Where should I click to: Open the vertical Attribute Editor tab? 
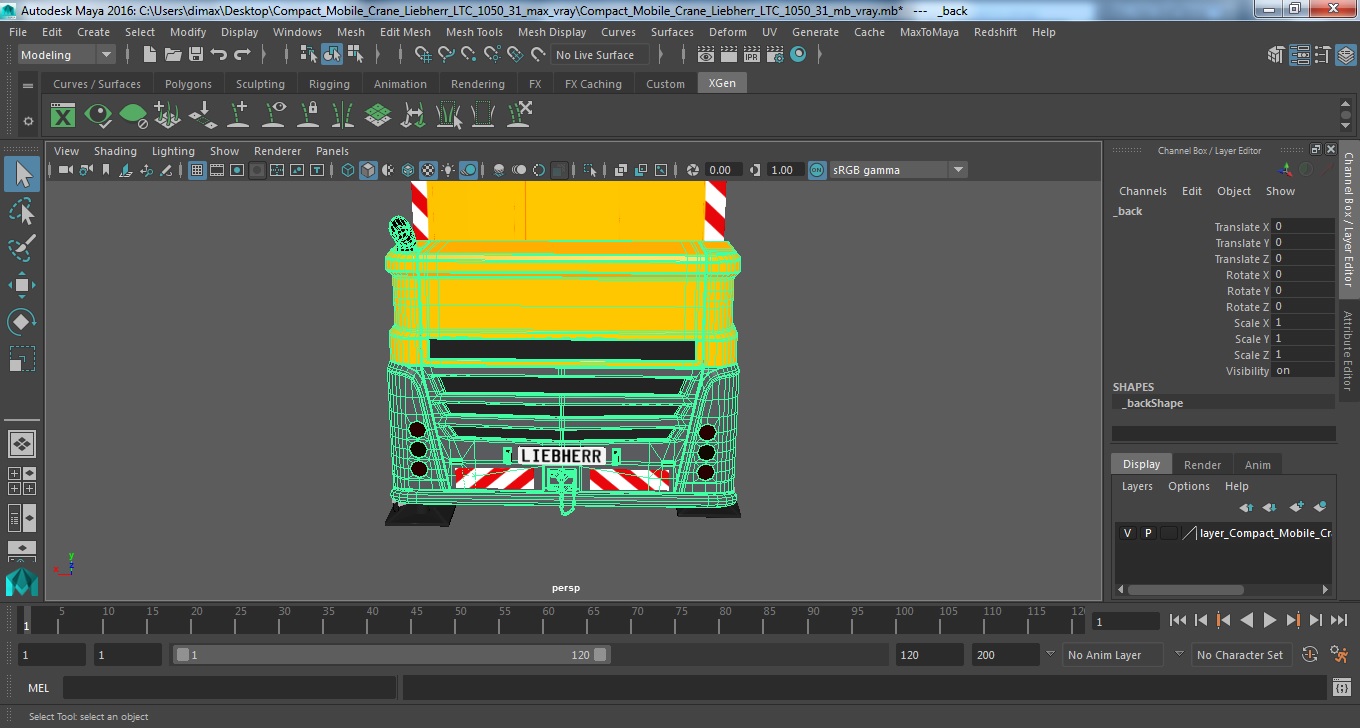pyautogui.click(x=1348, y=351)
